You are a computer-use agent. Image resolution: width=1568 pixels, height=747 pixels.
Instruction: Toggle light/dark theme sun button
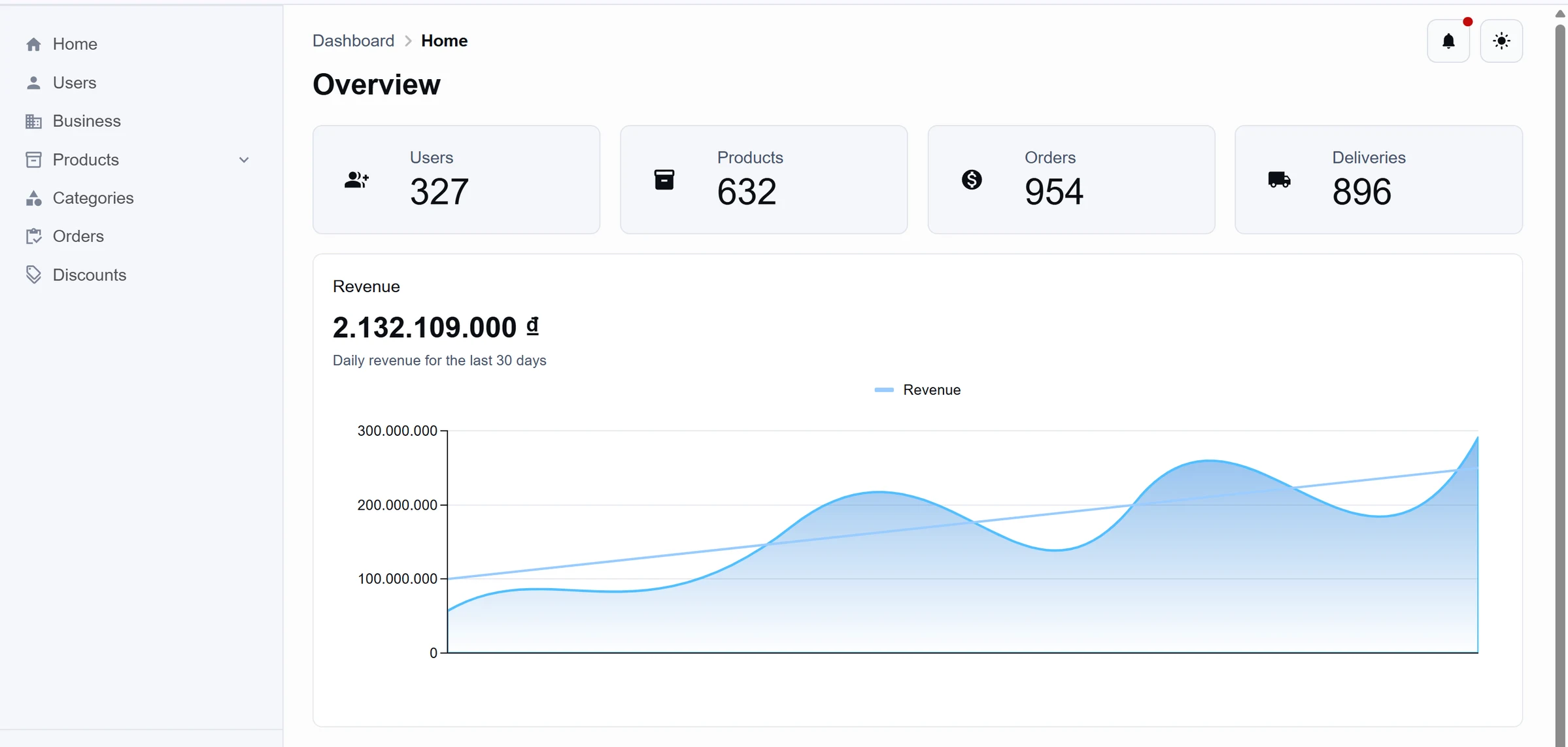click(x=1501, y=41)
